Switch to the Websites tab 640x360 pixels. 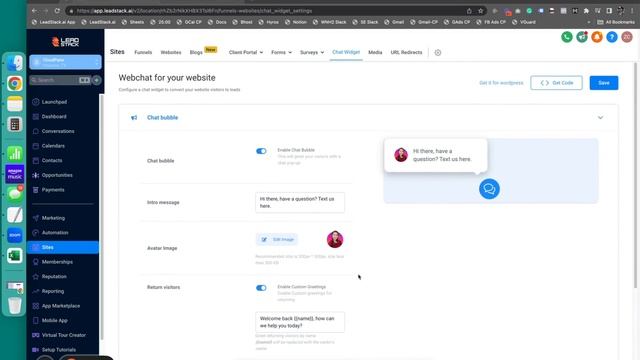[x=171, y=52]
